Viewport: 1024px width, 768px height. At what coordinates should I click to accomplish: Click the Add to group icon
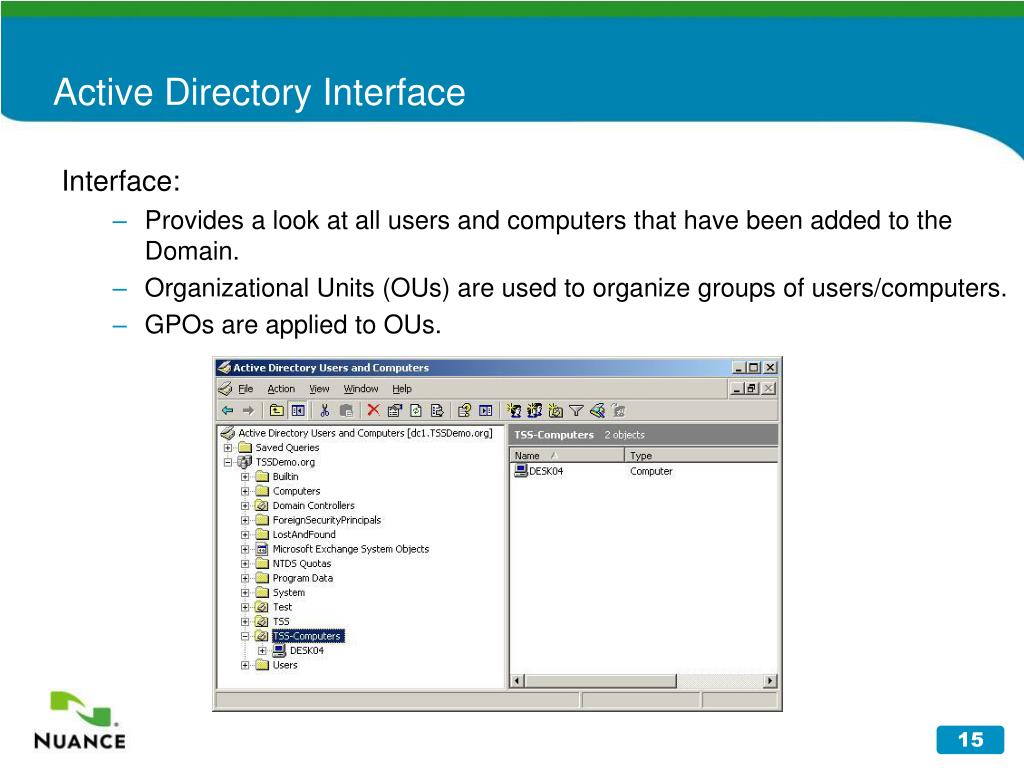618,410
